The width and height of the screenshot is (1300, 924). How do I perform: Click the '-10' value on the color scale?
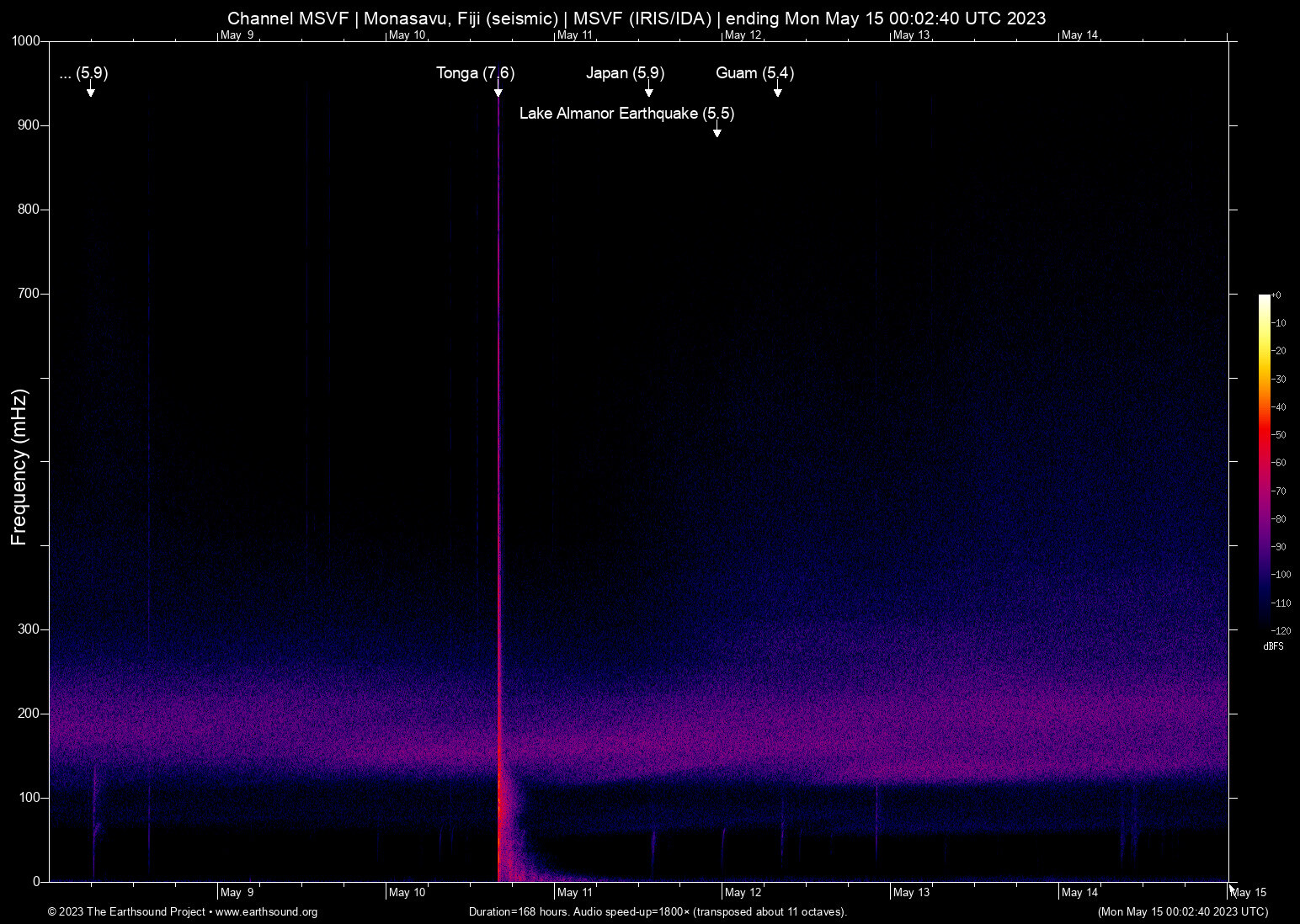[x=1279, y=323]
